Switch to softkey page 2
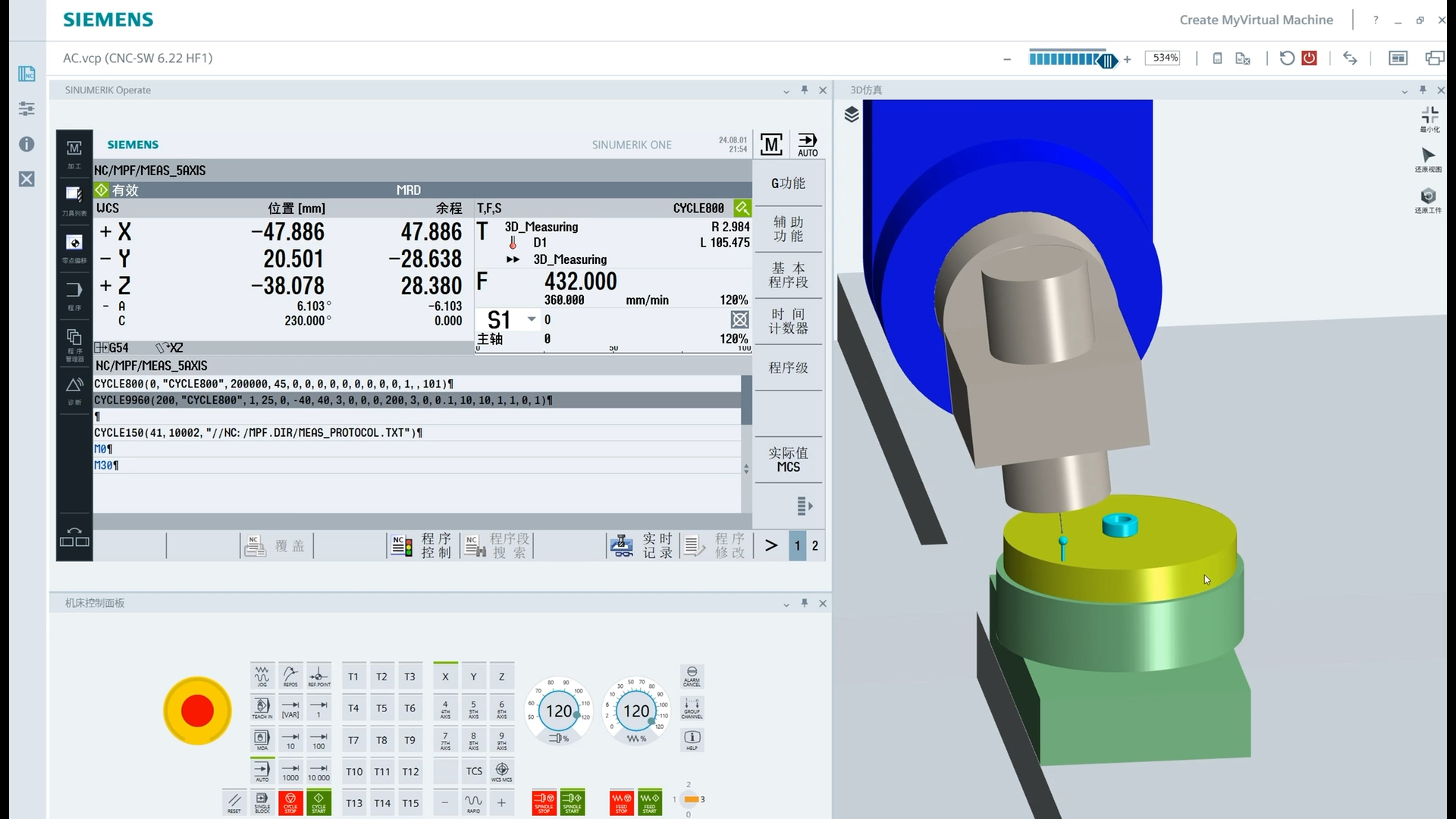This screenshot has height=819, width=1456. click(x=815, y=545)
